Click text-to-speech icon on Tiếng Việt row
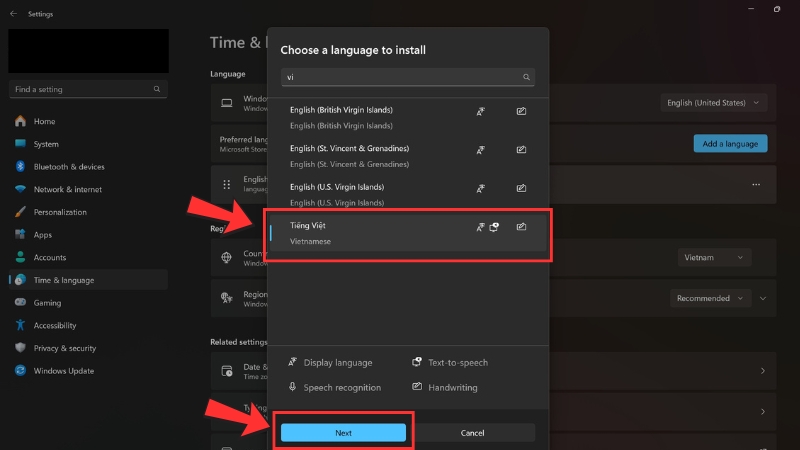This screenshot has width=800, height=450. pos(494,227)
